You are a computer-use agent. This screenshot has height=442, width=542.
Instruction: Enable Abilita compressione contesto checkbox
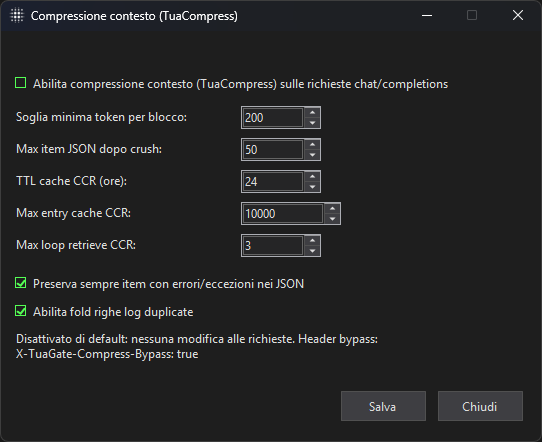[x=21, y=83]
